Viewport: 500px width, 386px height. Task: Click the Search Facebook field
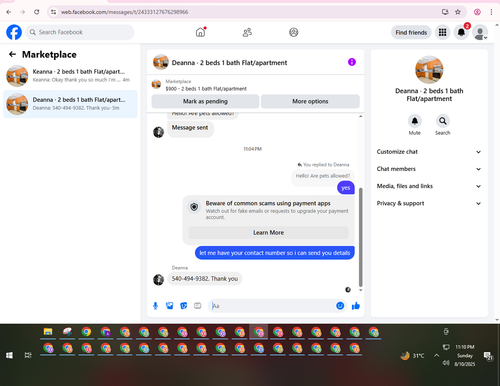(x=80, y=32)
